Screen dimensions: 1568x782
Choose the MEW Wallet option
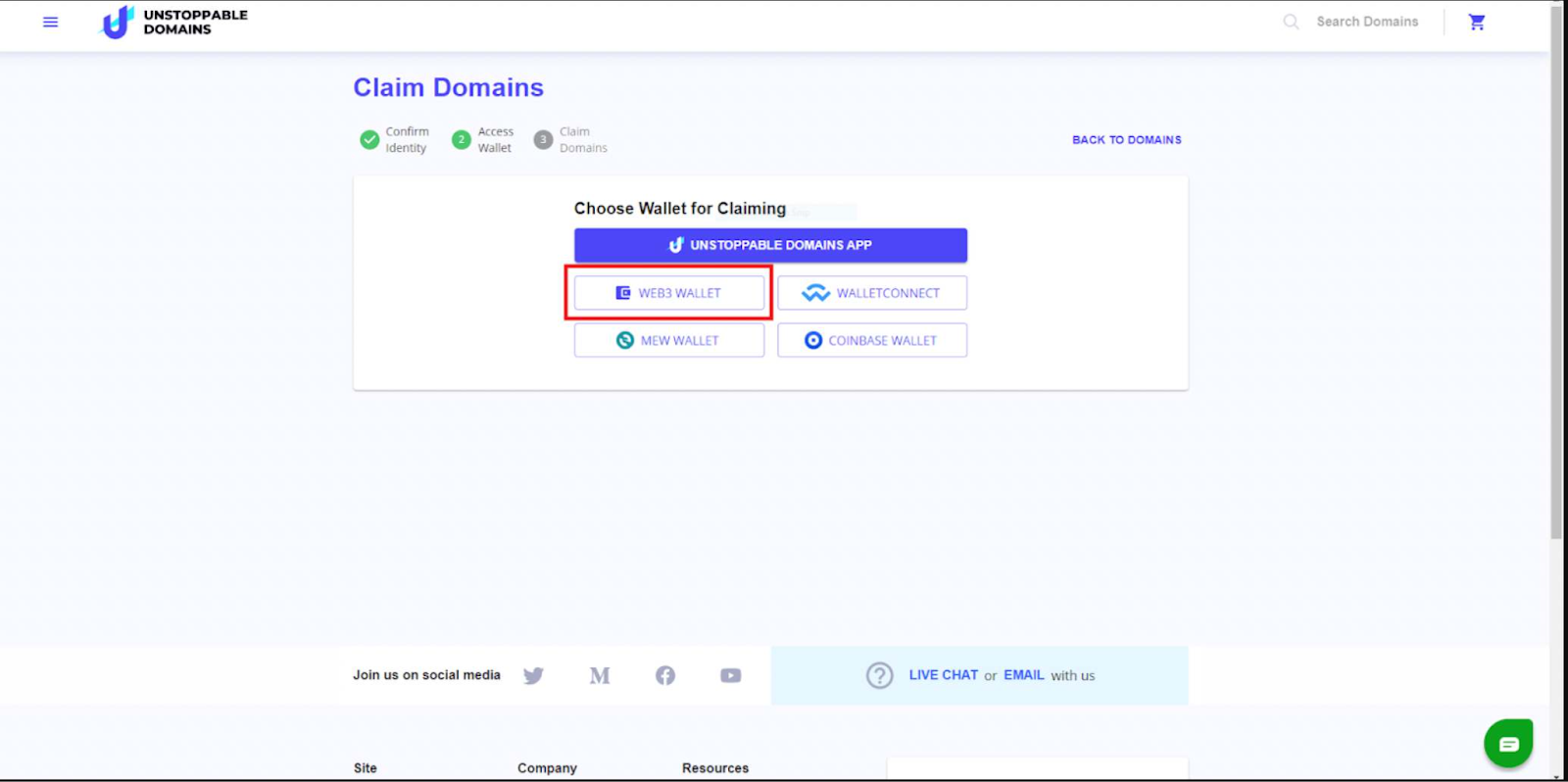click(x=669, y=340)
